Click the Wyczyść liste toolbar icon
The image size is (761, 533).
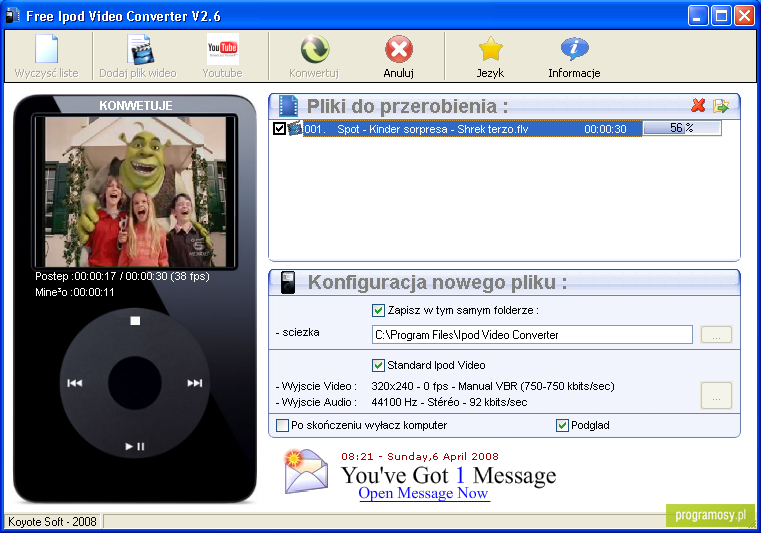[47, 49]
